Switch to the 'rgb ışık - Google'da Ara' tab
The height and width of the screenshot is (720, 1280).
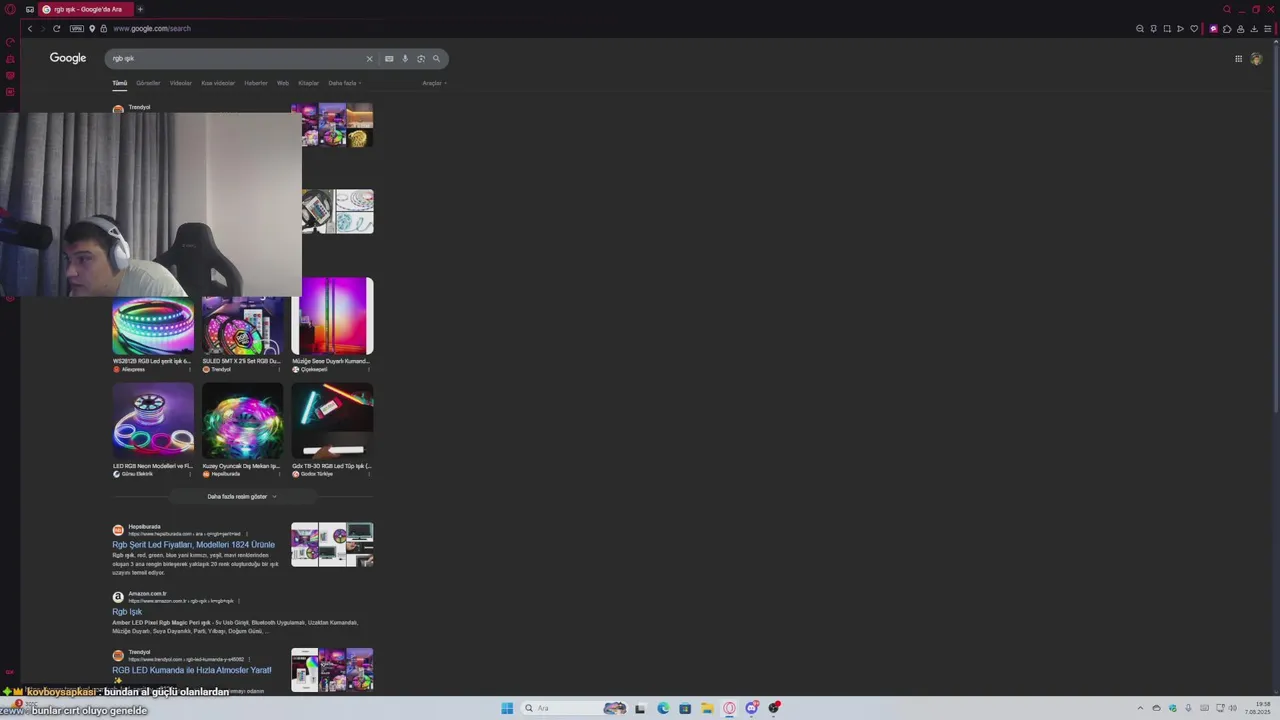[x=87, y=9]
